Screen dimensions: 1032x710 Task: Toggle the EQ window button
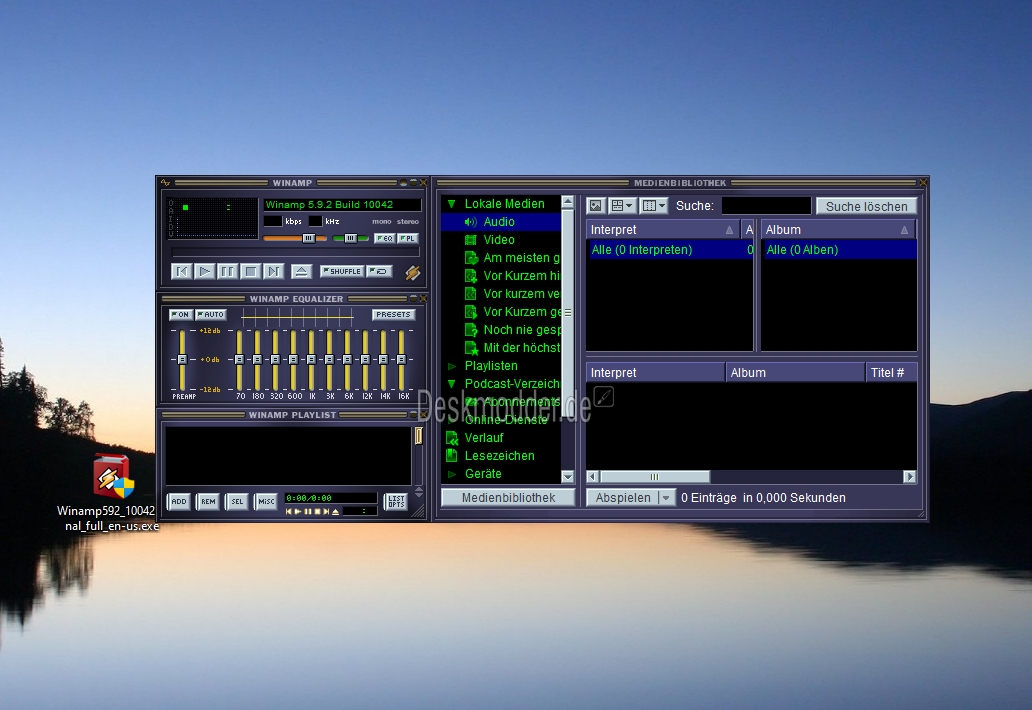tap(384, 238)
